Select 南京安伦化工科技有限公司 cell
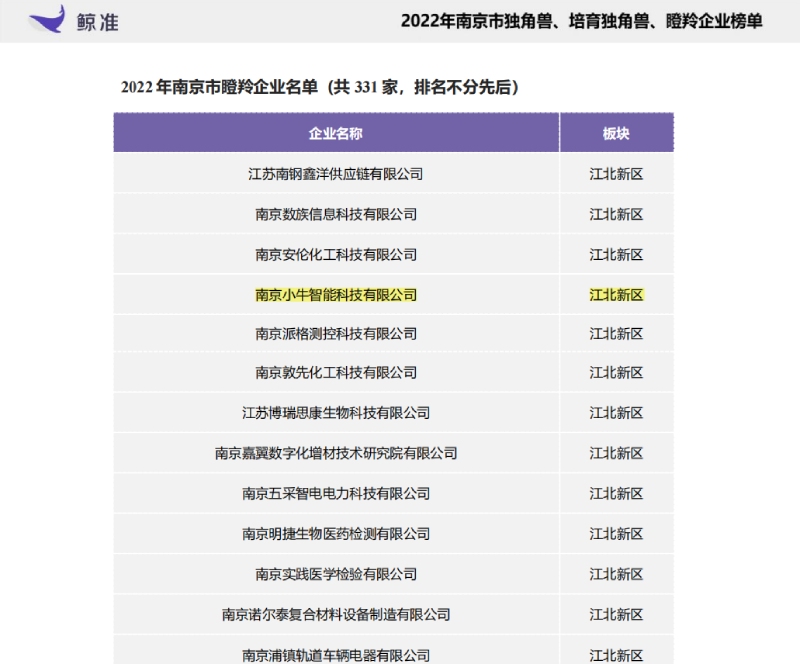This screenshot has height=664, width=800. tap(336, 255)
